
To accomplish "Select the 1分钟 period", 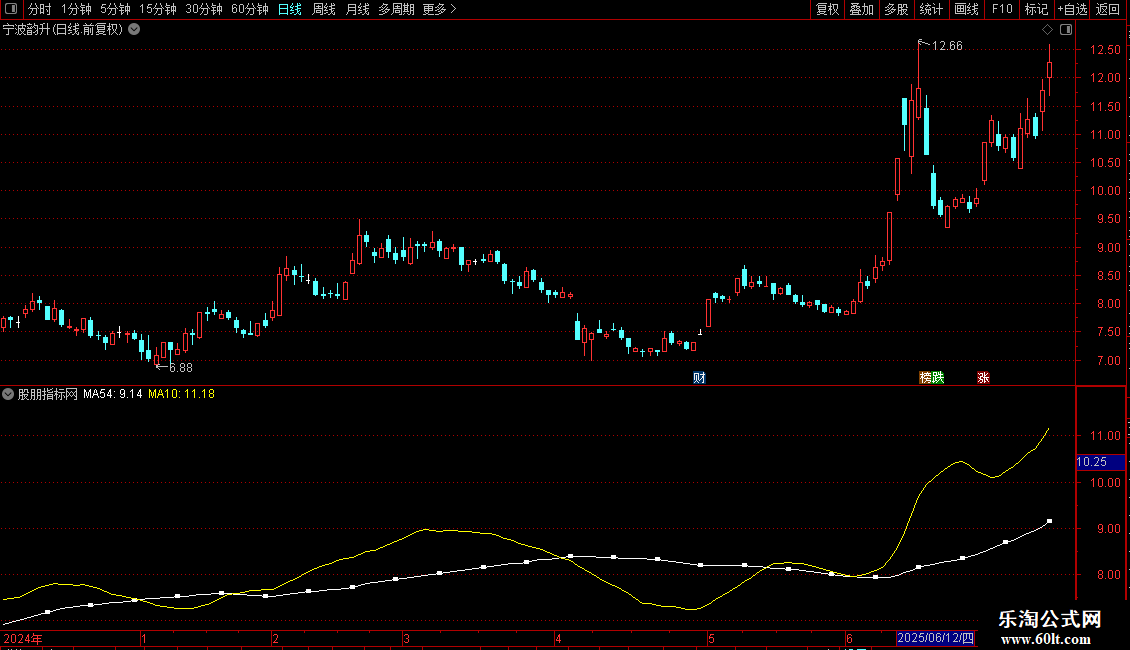I will coord(76,9).
